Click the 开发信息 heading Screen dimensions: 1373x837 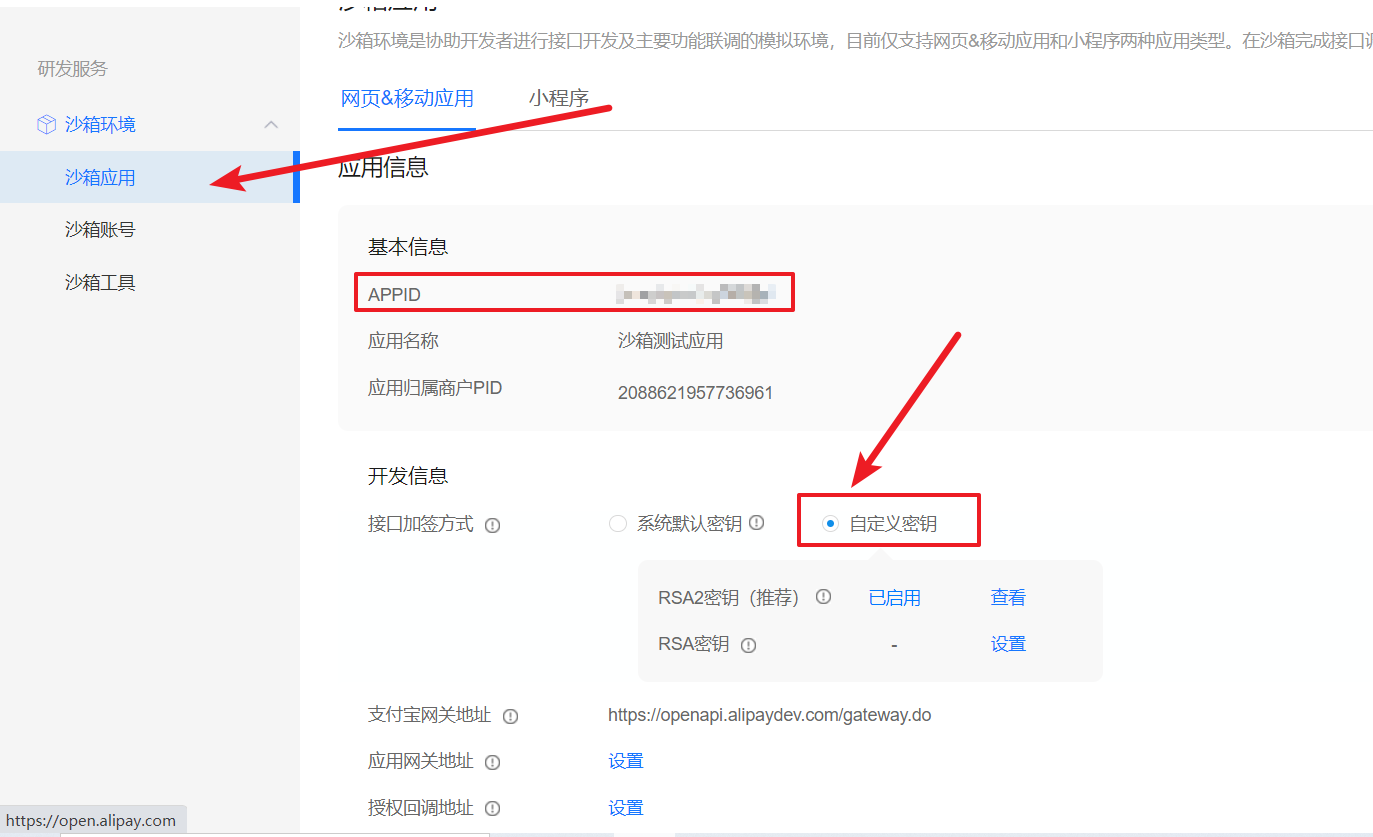[x=408, y=476]
